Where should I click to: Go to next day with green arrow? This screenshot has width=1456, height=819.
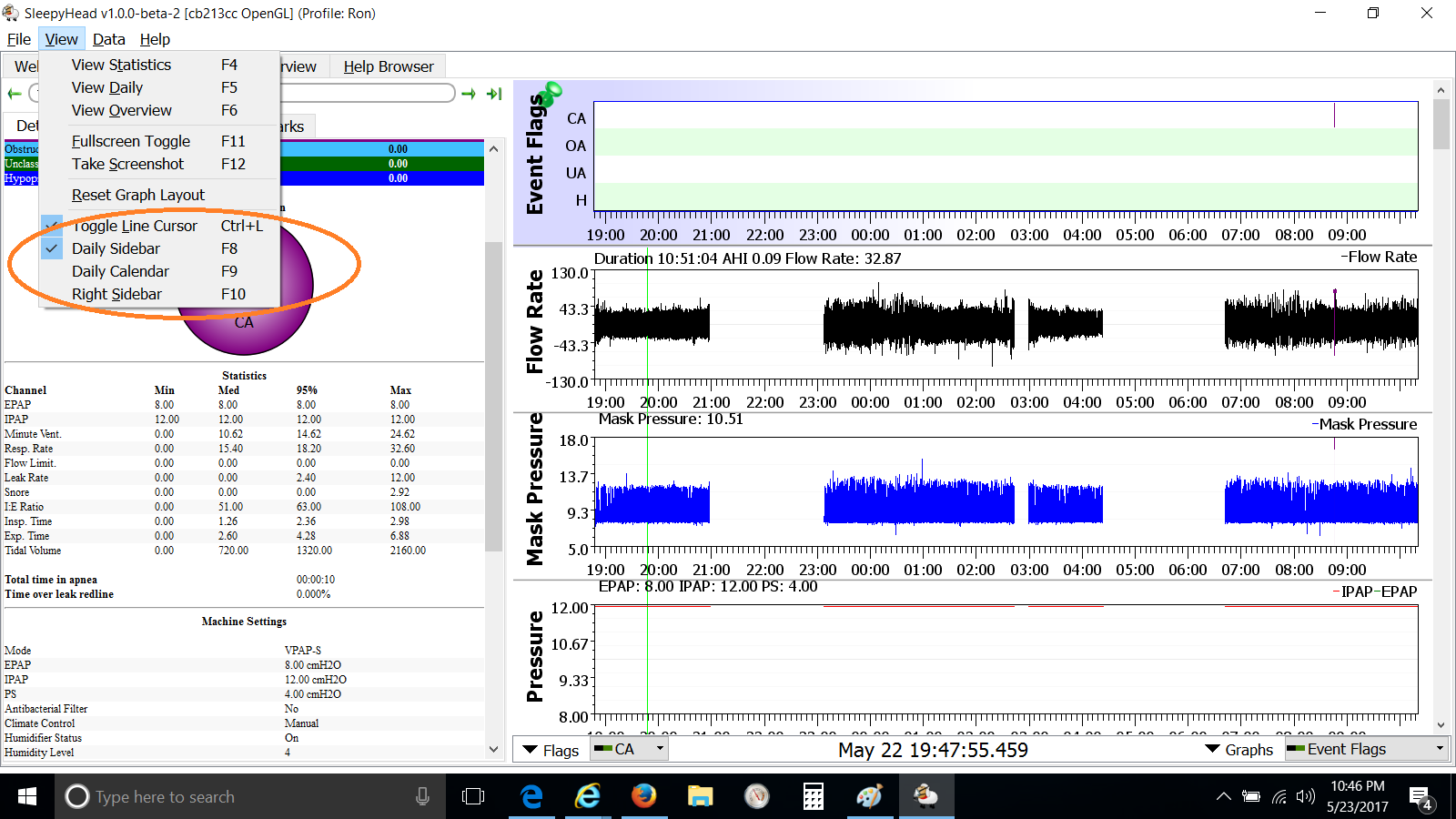coord(469,94)
